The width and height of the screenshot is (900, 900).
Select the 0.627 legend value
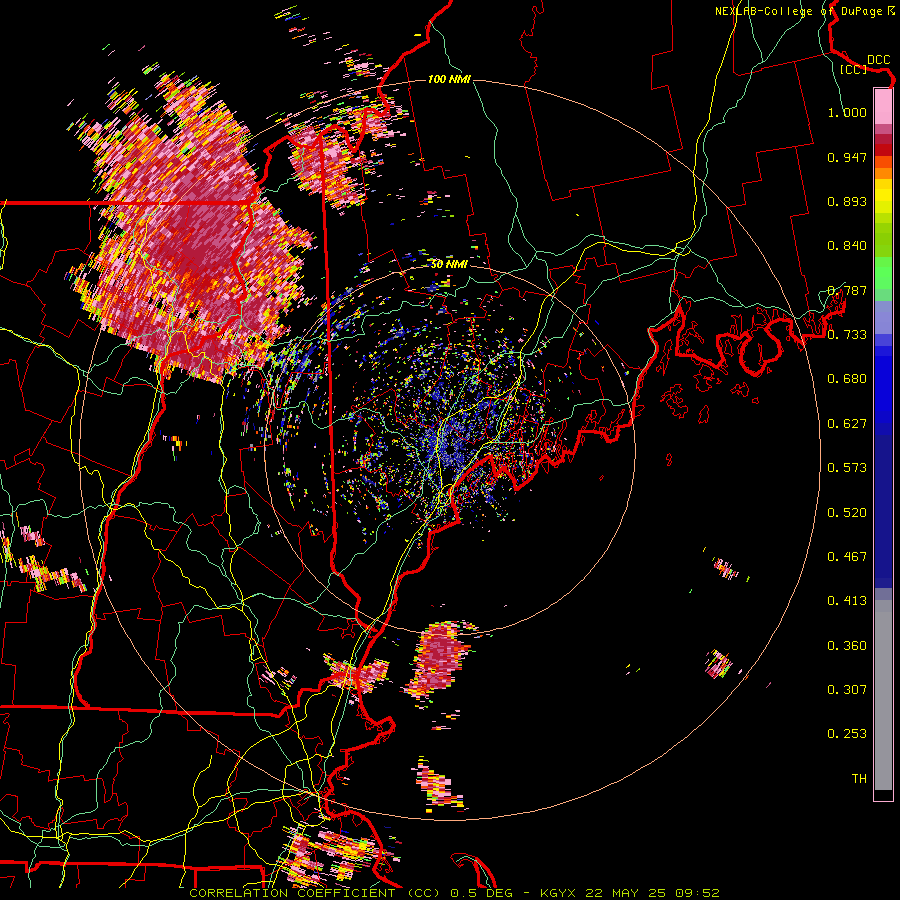pos(847,424)
